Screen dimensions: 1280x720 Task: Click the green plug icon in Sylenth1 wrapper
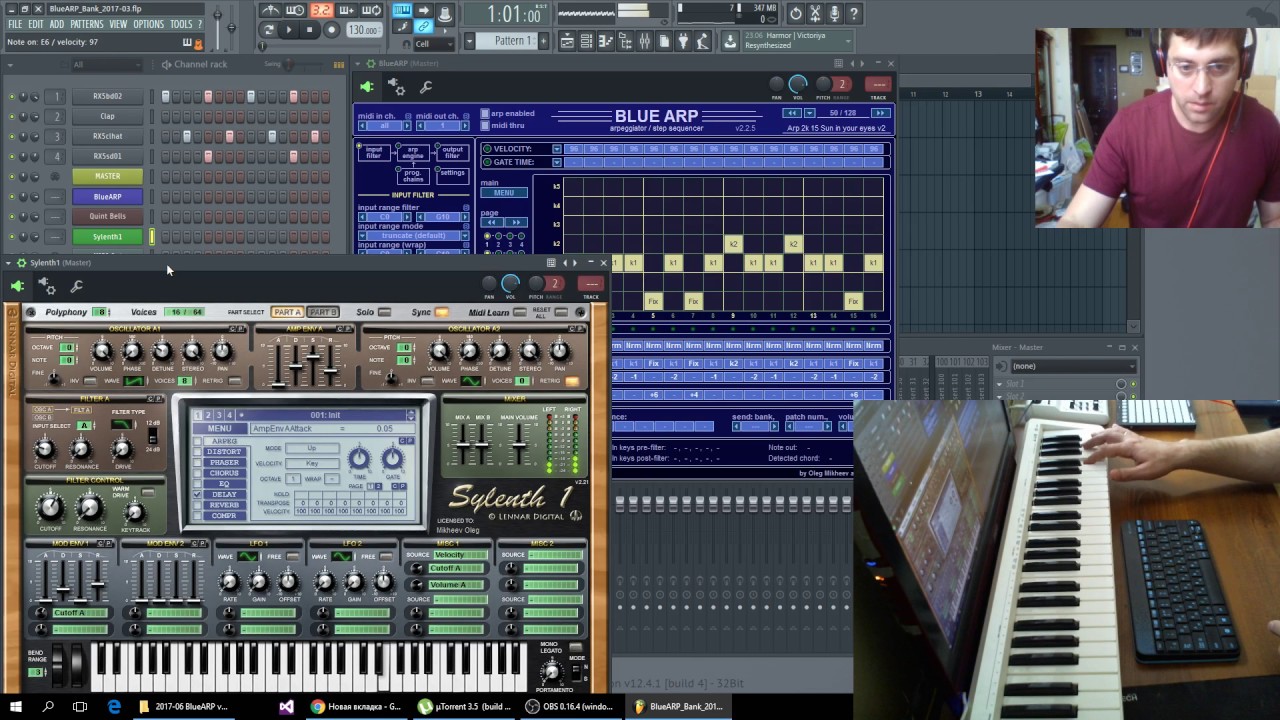click(17, 287)
